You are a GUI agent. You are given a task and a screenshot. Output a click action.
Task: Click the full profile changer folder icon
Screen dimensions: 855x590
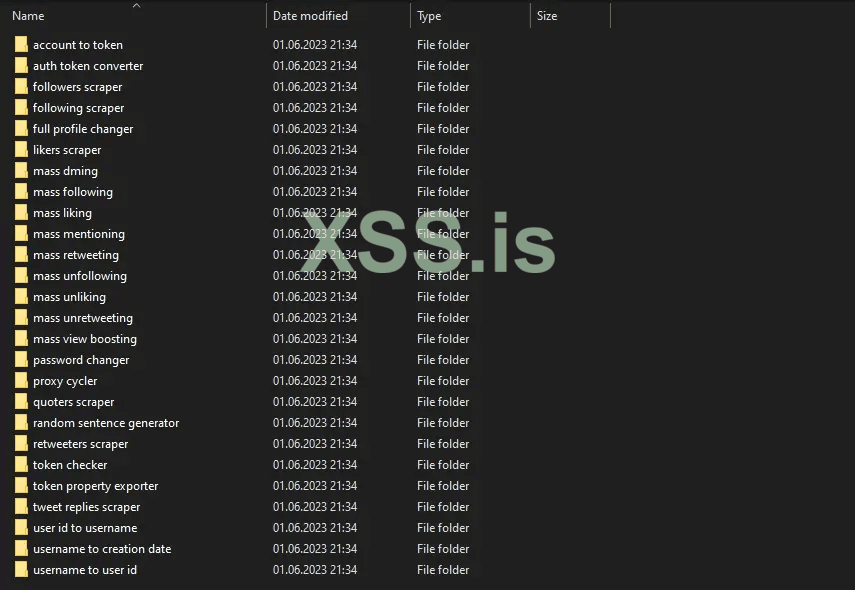click(21, 129)
